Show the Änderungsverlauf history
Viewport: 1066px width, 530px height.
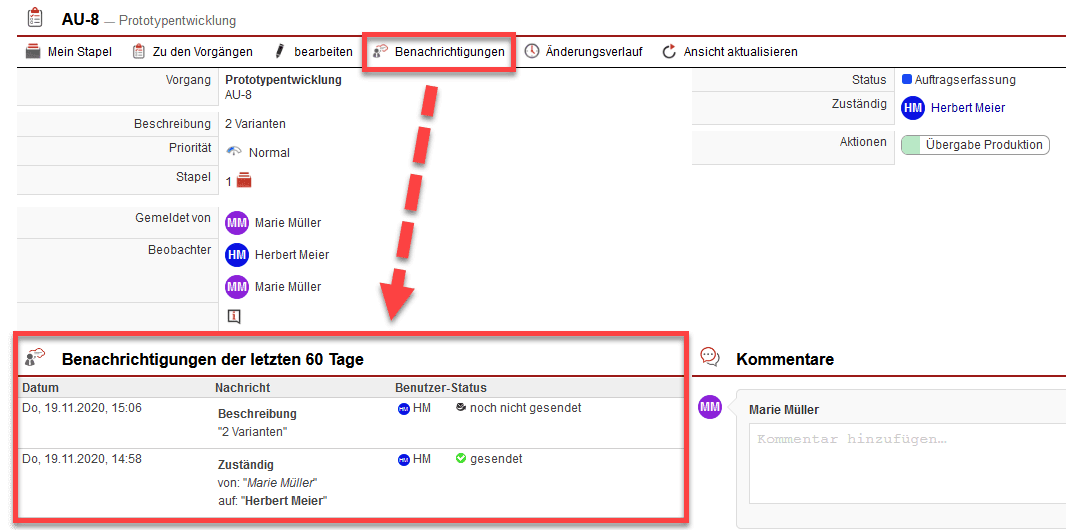click(x=583, y=52)
